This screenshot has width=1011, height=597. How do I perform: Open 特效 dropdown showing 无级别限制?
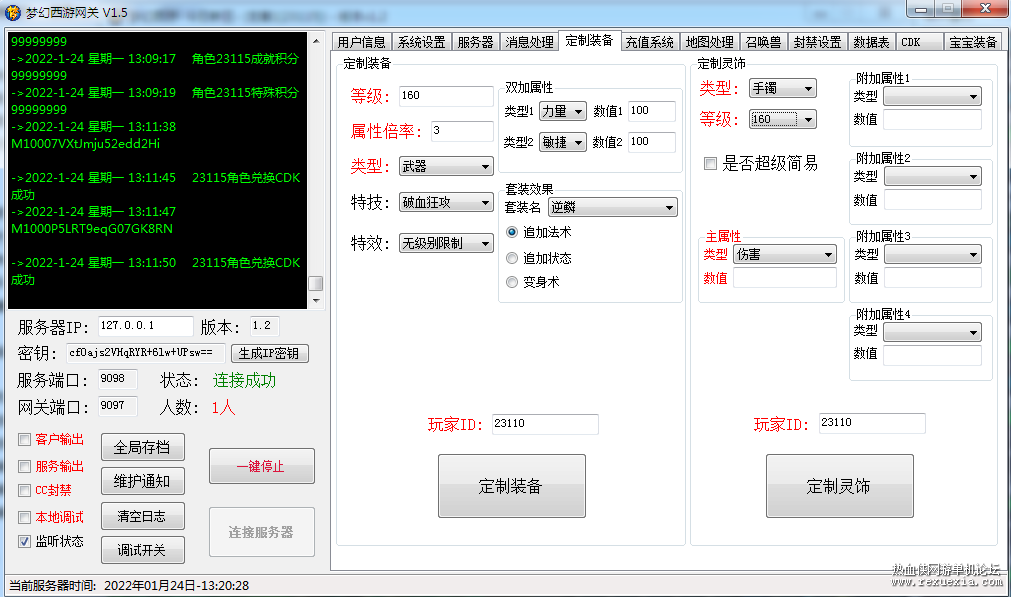pos(446,243)
